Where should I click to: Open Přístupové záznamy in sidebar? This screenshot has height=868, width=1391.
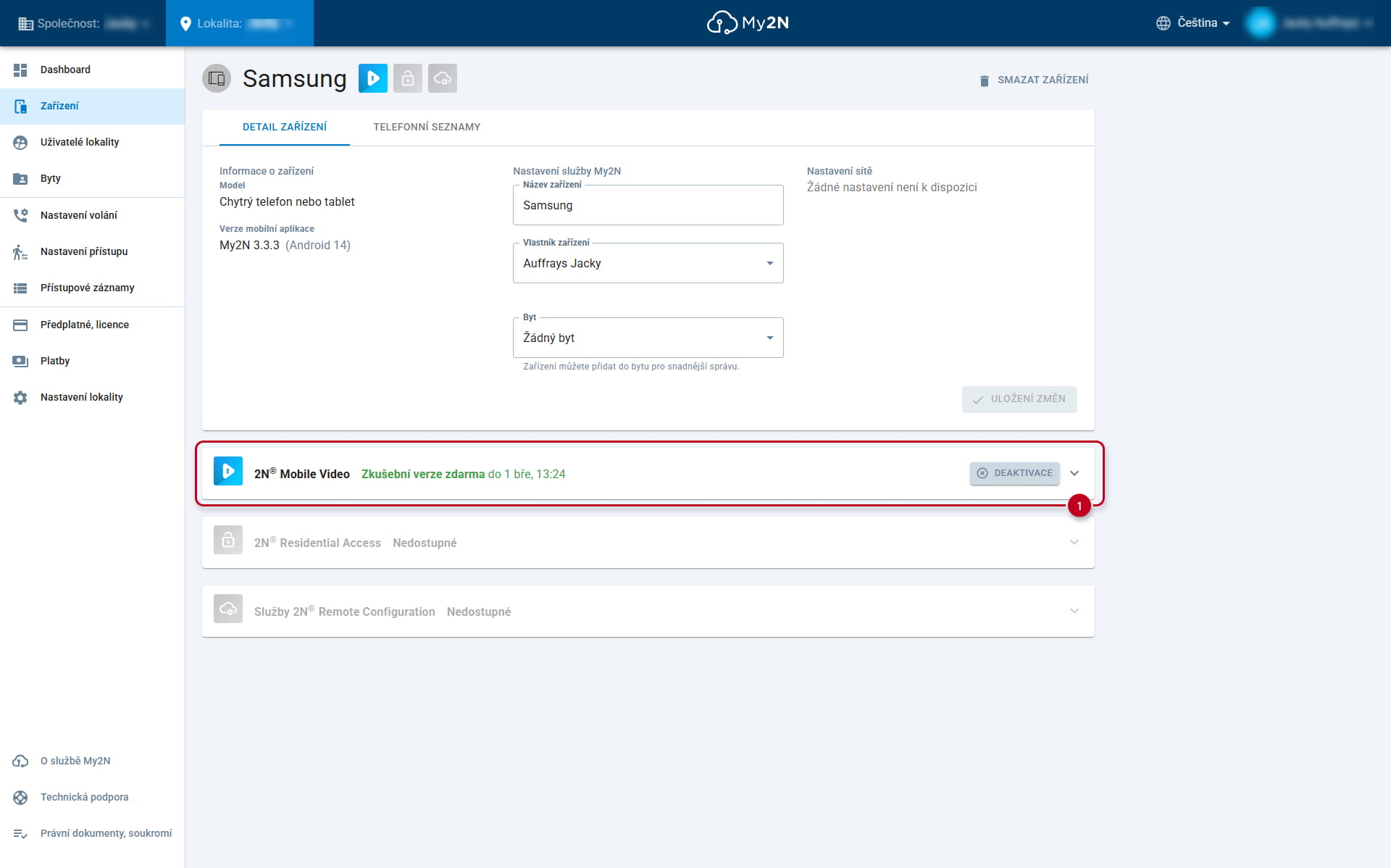pos(93,288)
